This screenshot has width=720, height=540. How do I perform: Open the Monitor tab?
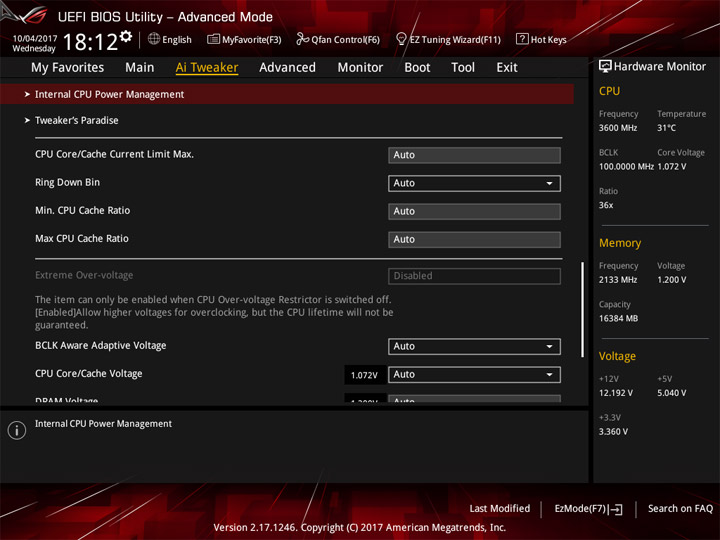pos(360,68)
